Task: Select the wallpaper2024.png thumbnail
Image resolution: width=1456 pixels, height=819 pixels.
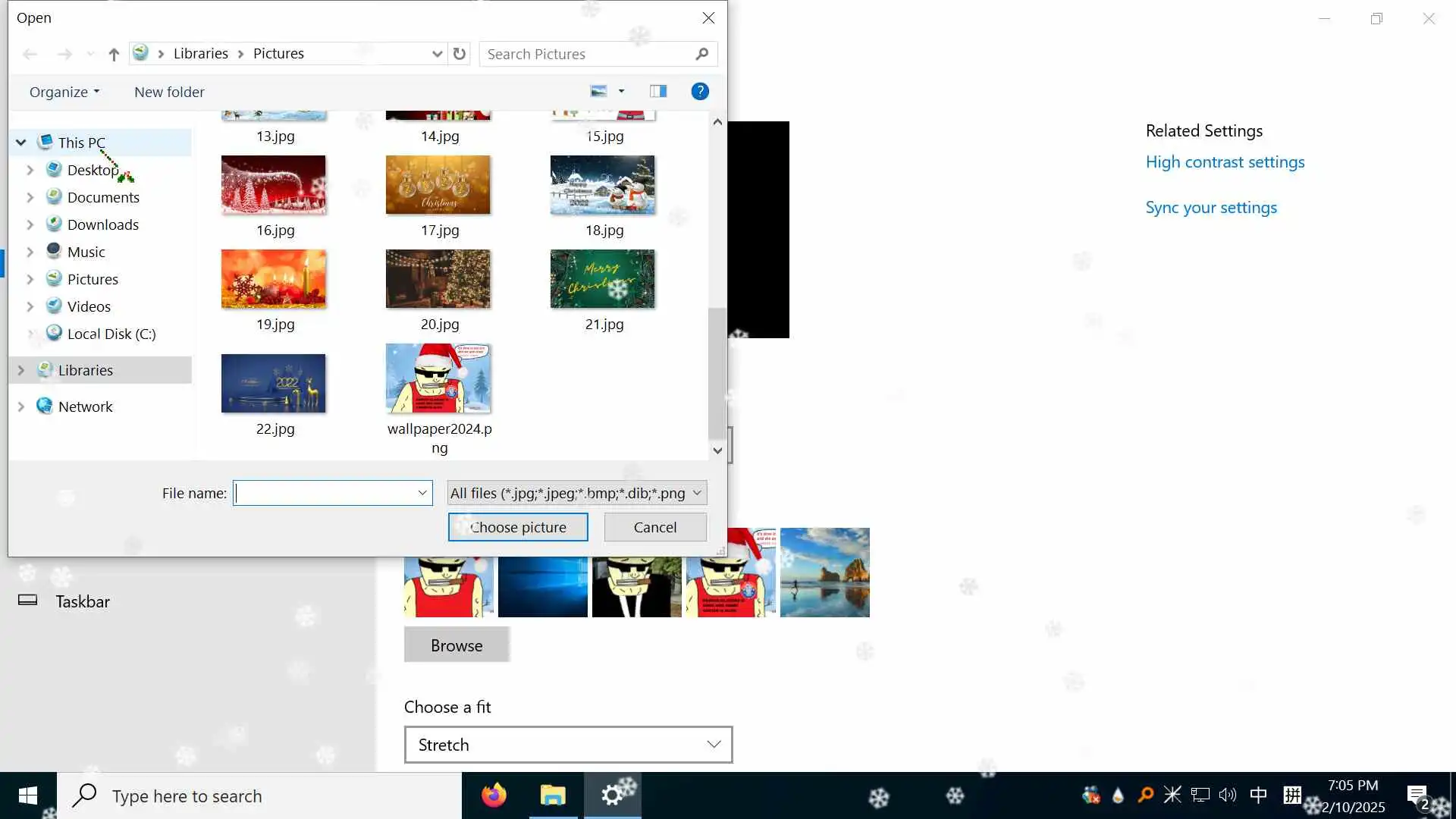Action: click(x=438, y=378)
